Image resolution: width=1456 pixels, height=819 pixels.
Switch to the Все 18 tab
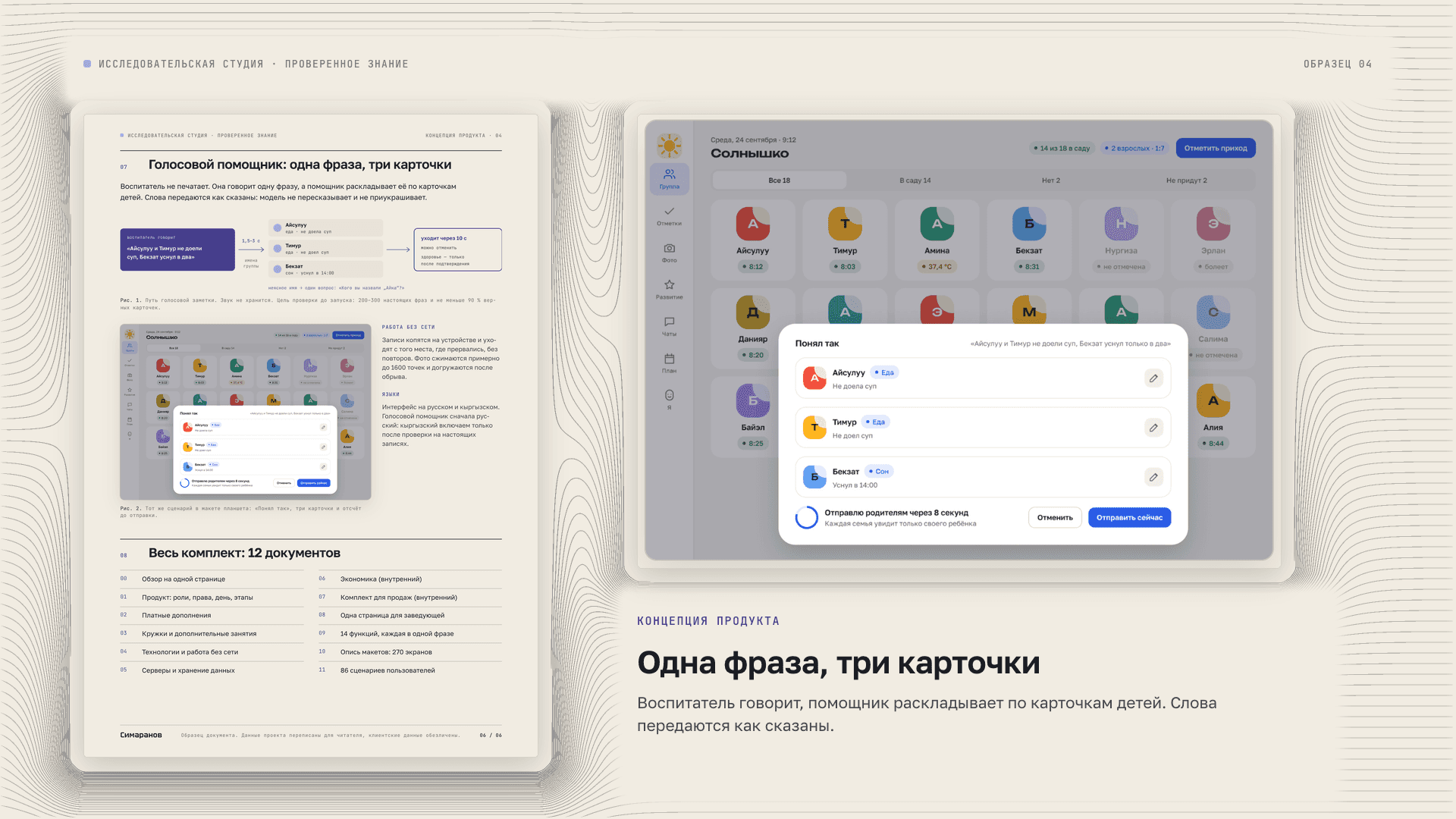coord(779,180)
